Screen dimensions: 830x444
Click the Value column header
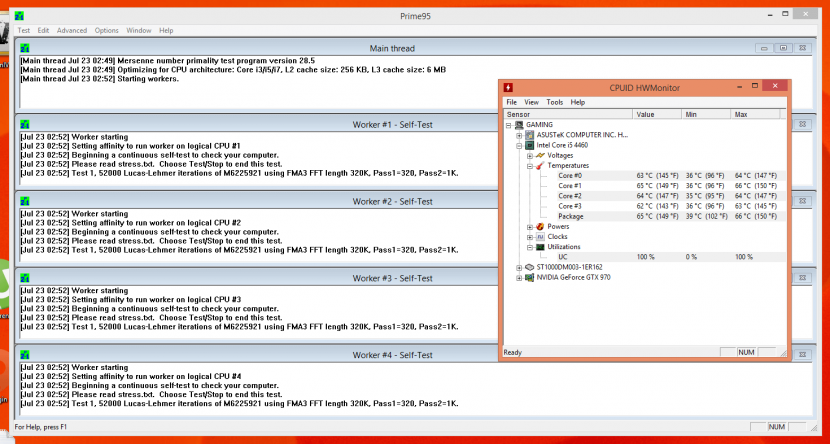pyautogui.click(x=657, y=114)
